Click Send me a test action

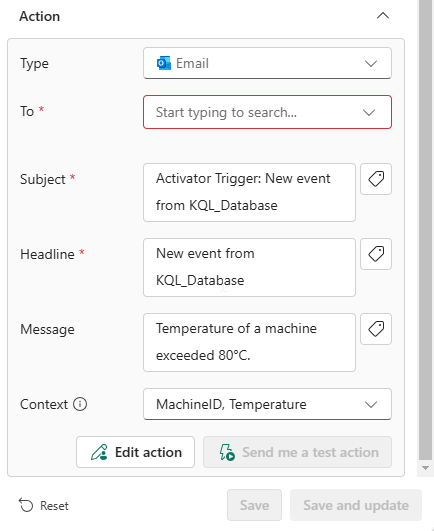click(298, 452)
